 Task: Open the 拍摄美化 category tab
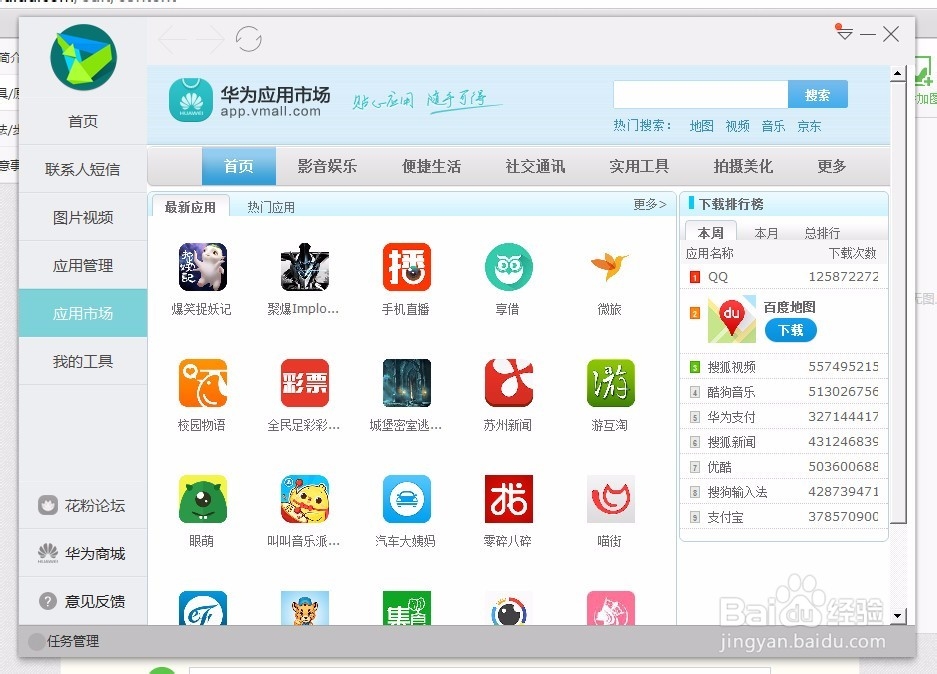(x=743, y=166)
